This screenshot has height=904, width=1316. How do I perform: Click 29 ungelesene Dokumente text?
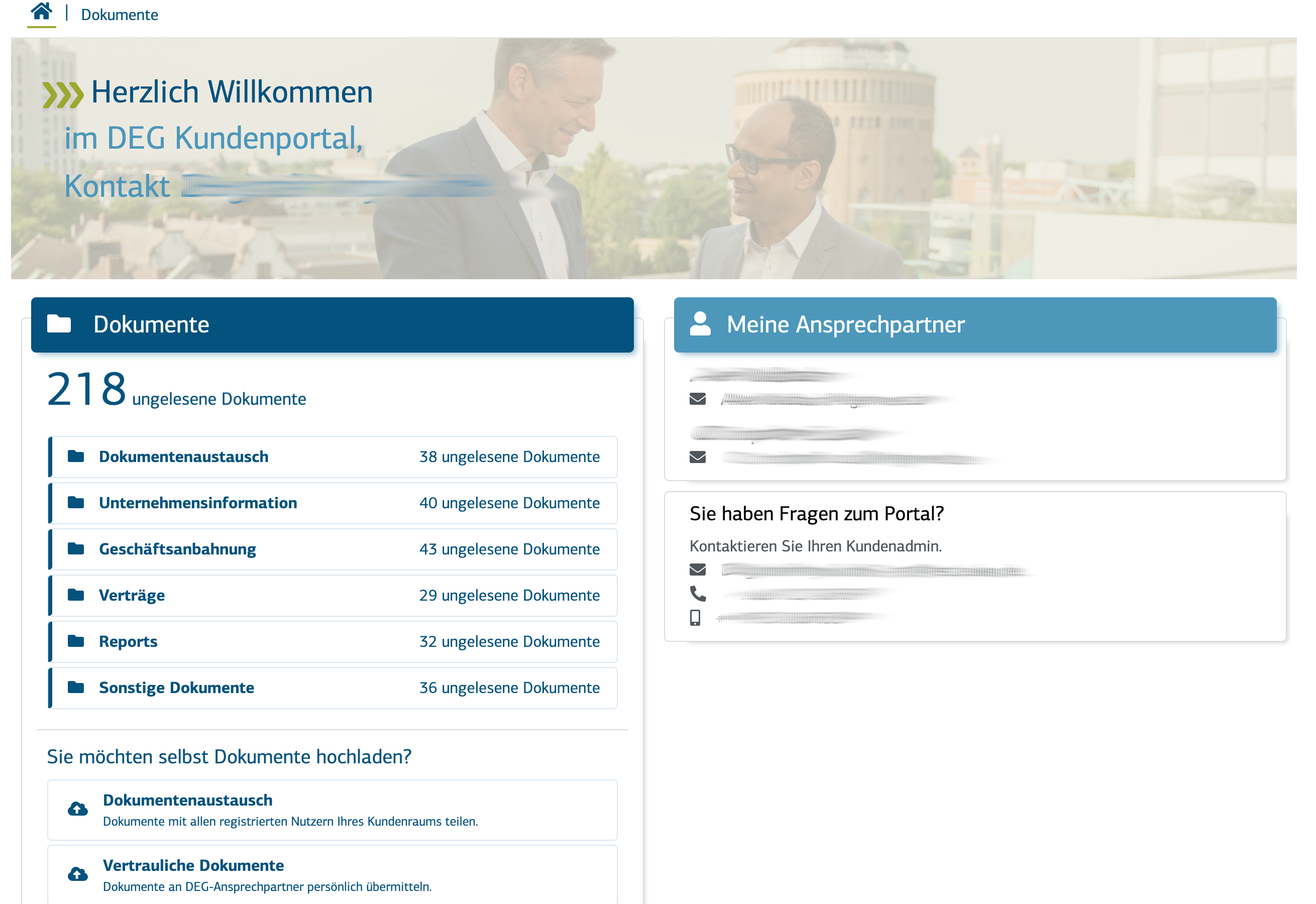click(x=509, y=596)
